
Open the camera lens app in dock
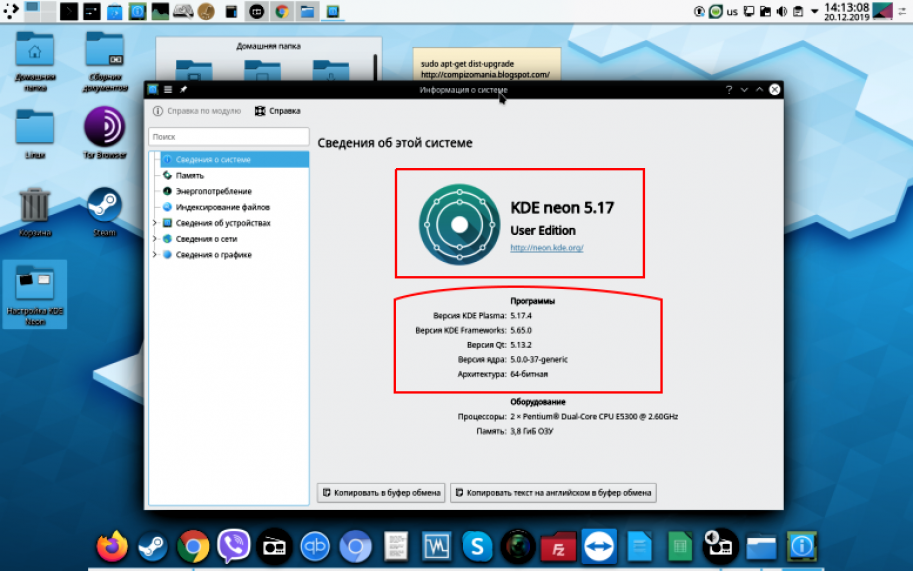[518, 547]
